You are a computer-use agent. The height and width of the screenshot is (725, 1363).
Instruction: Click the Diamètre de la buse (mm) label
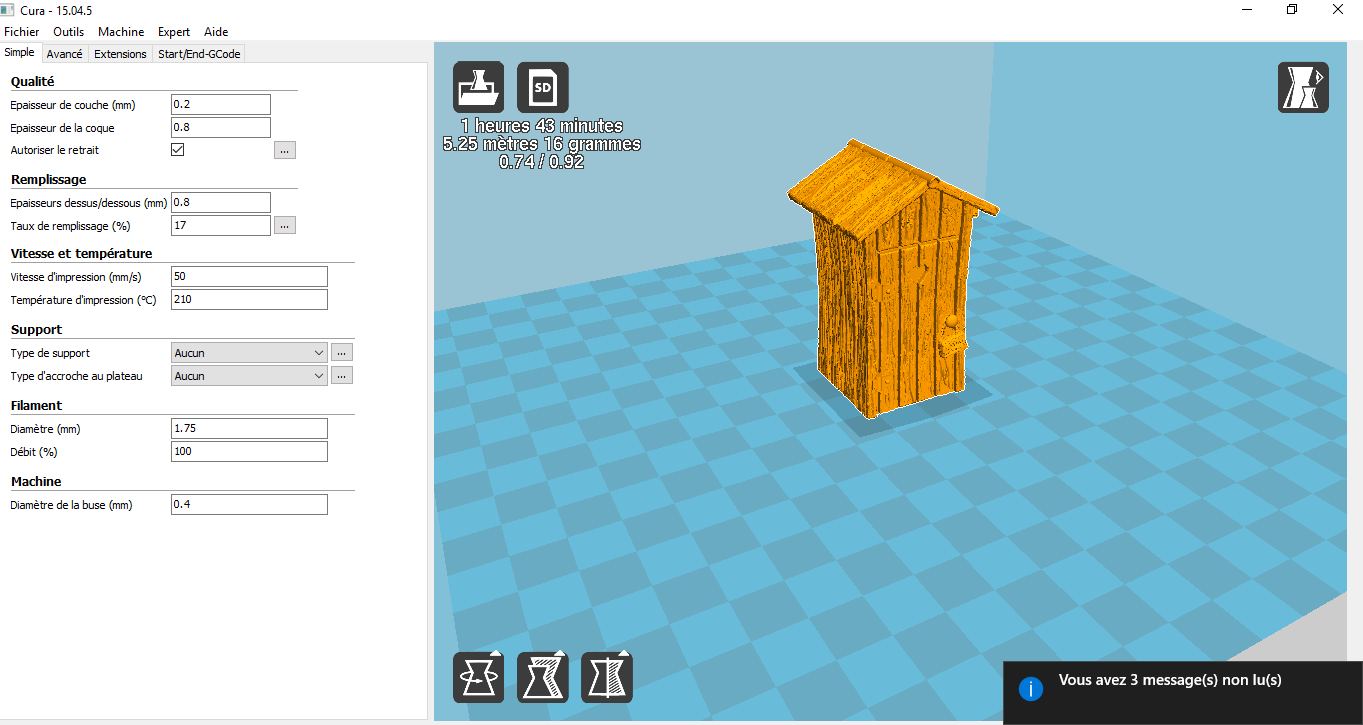[x=71, y=505]
